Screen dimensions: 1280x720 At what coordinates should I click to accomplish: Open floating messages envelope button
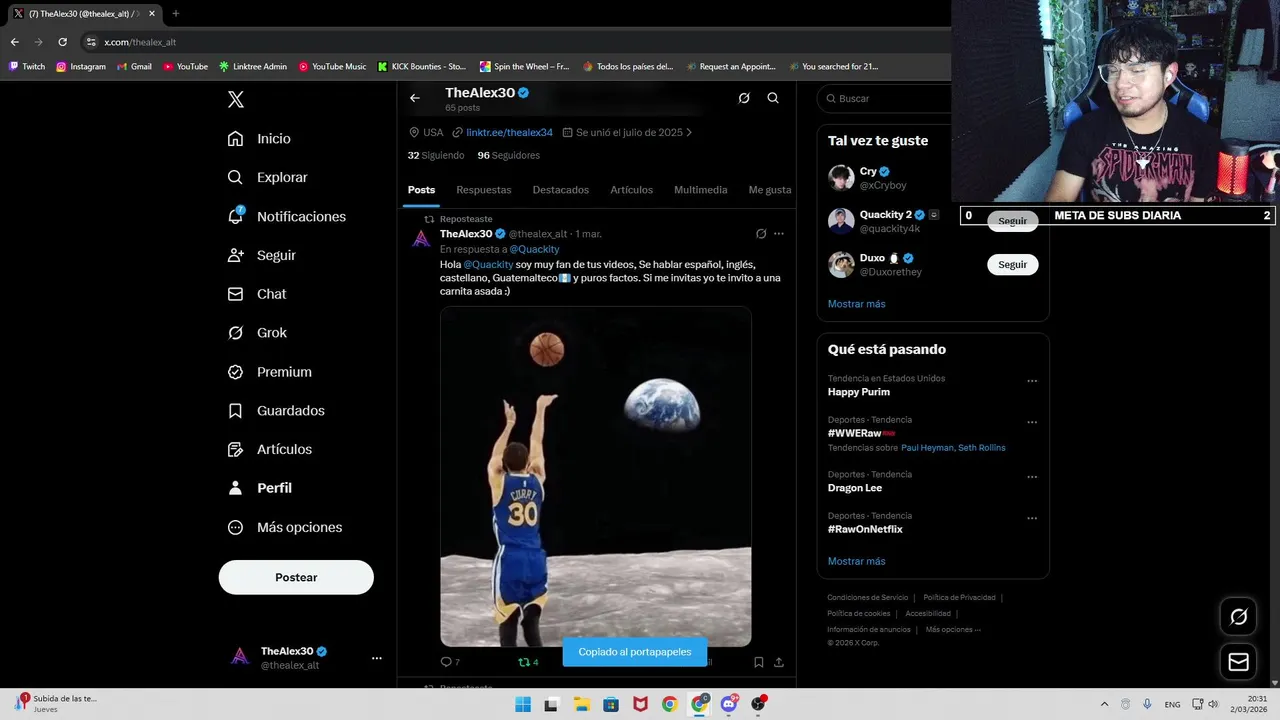1238,662
